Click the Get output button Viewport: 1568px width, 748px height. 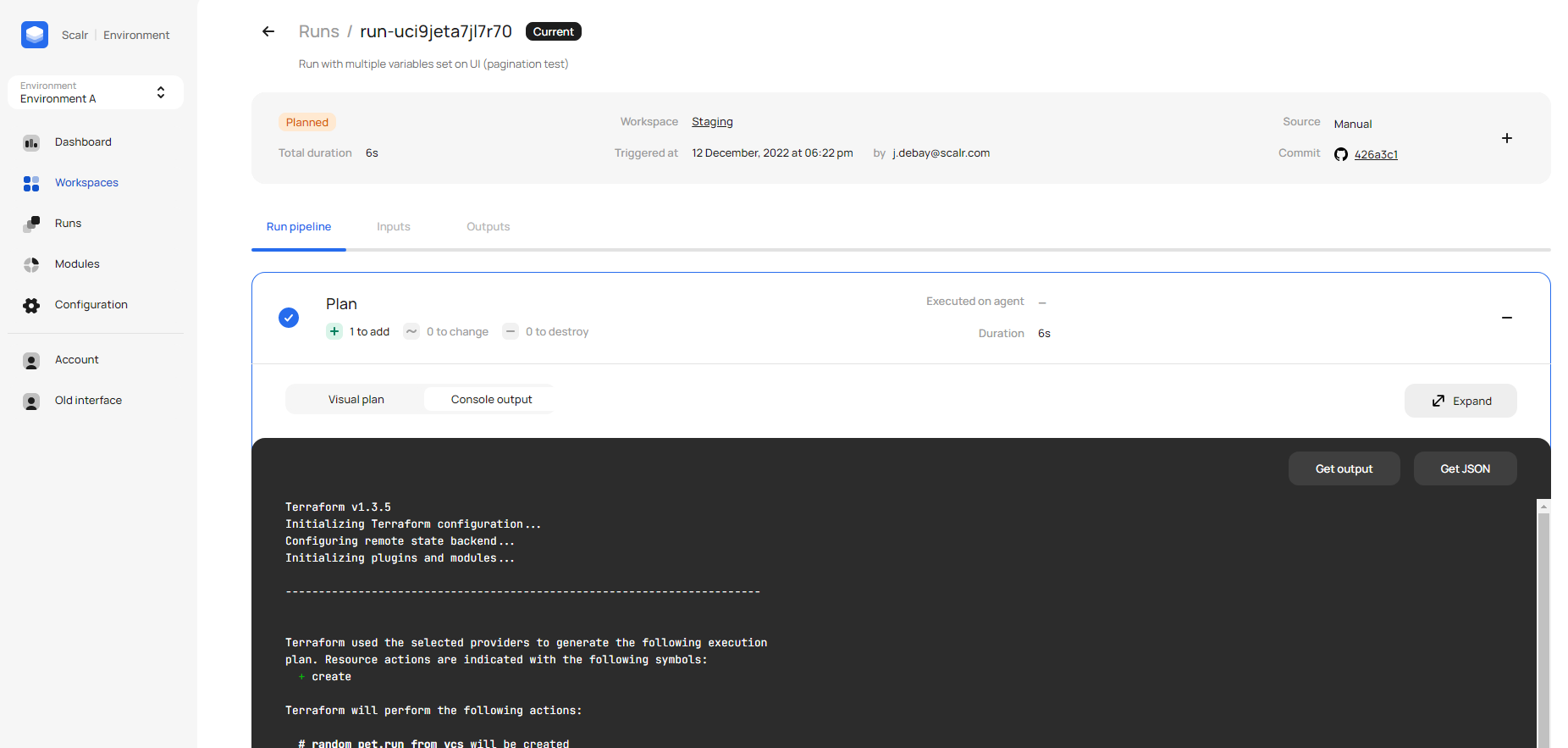1344,468
